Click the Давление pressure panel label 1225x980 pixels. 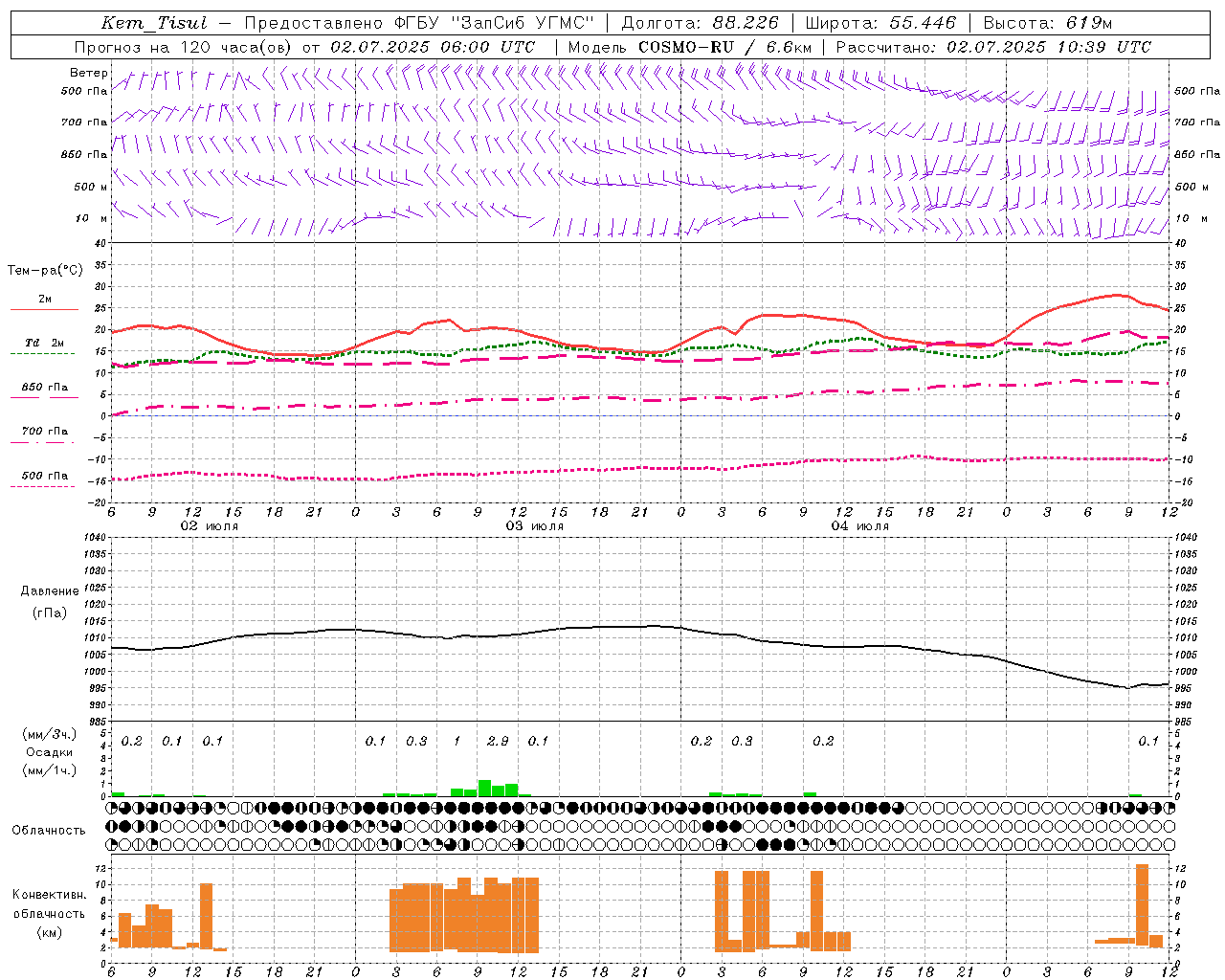point(50,591)
